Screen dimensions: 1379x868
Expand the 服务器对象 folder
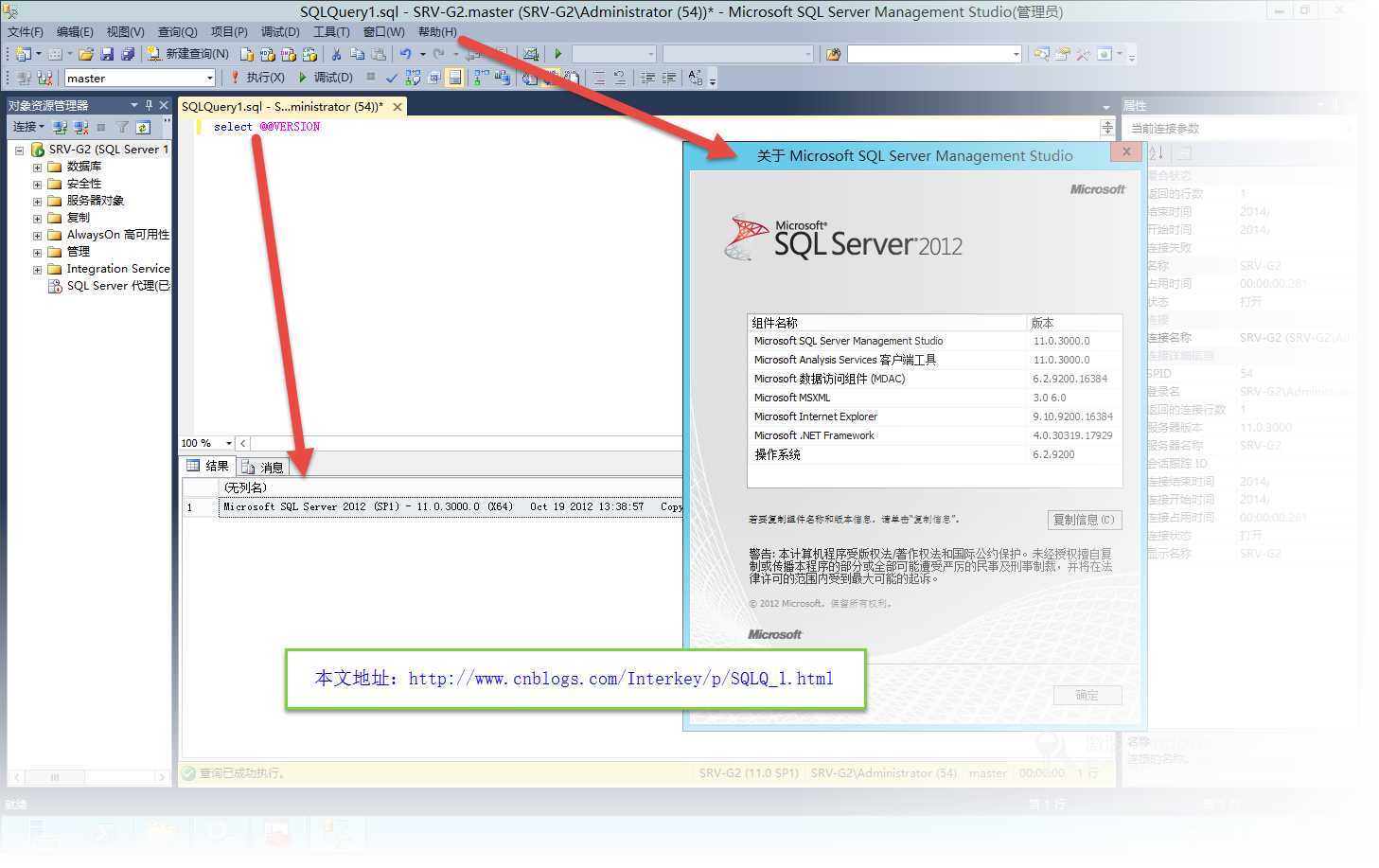tap(37, 201)
